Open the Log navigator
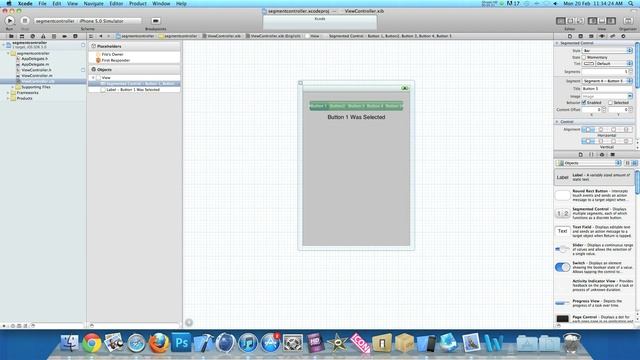Image resolution: width=640 pixels, height=360 pixels. point(75,36)
